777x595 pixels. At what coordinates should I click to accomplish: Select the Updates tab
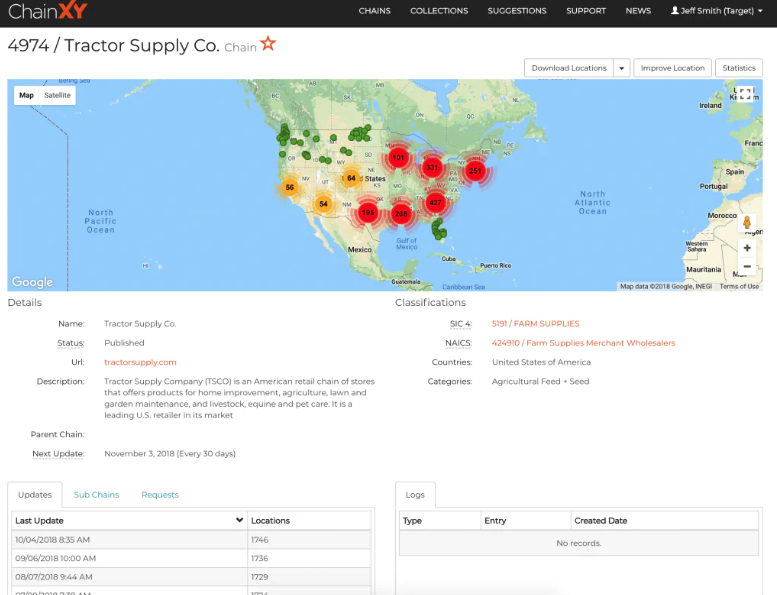(35, 494)
